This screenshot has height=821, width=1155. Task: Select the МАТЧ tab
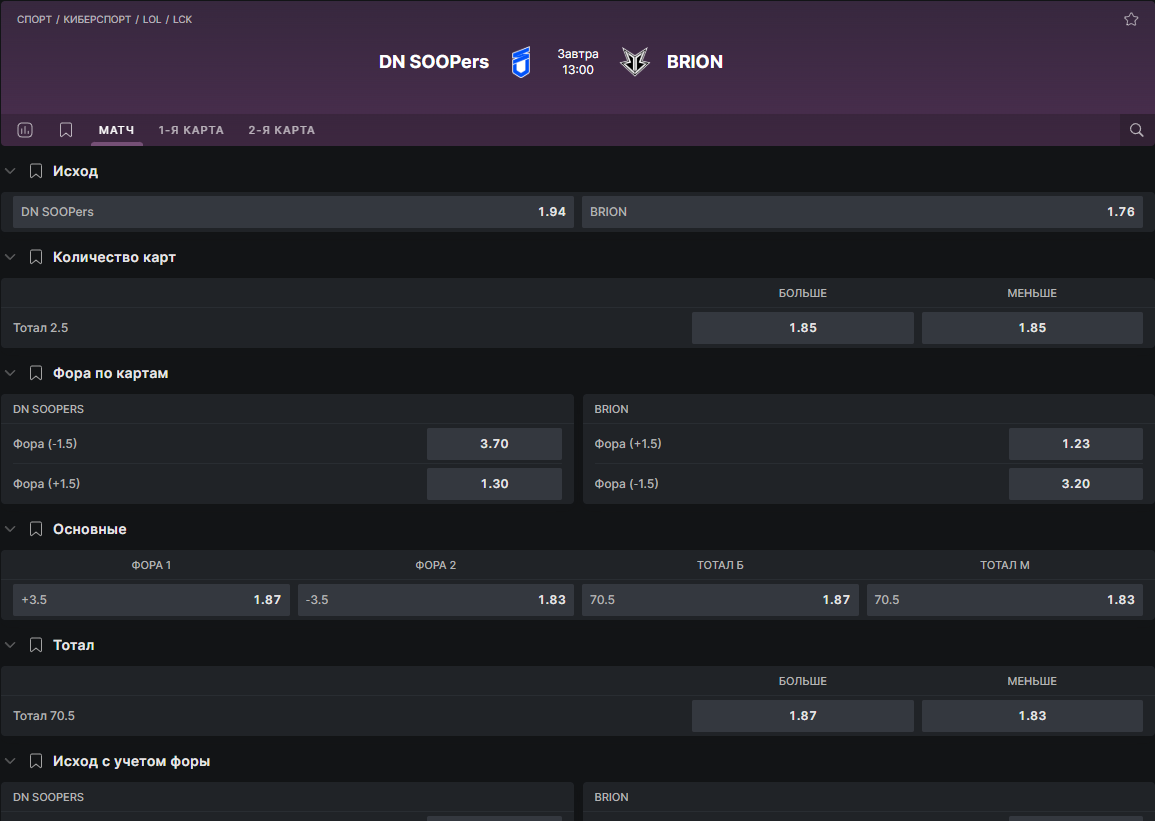(x=116, y=130)
